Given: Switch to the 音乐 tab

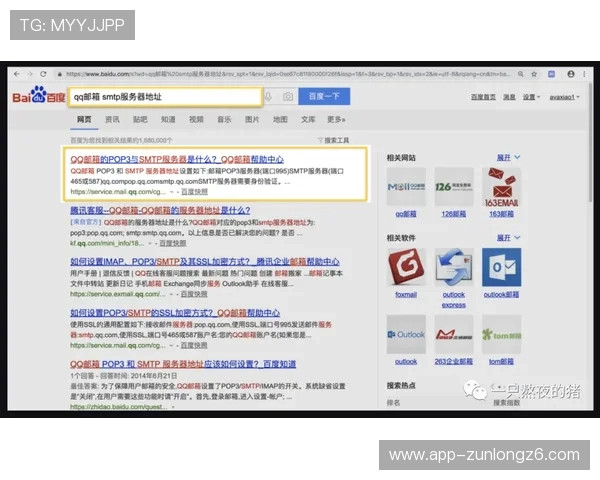Looking at the screenshot, I should pos(224,119).
